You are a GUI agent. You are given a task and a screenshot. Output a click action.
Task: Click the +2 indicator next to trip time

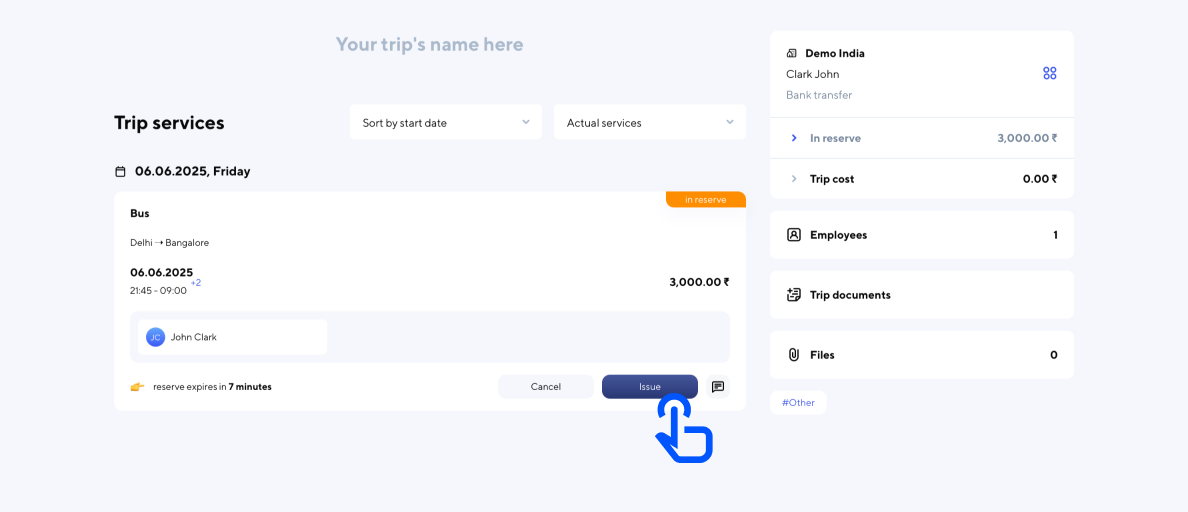(196, 283)
